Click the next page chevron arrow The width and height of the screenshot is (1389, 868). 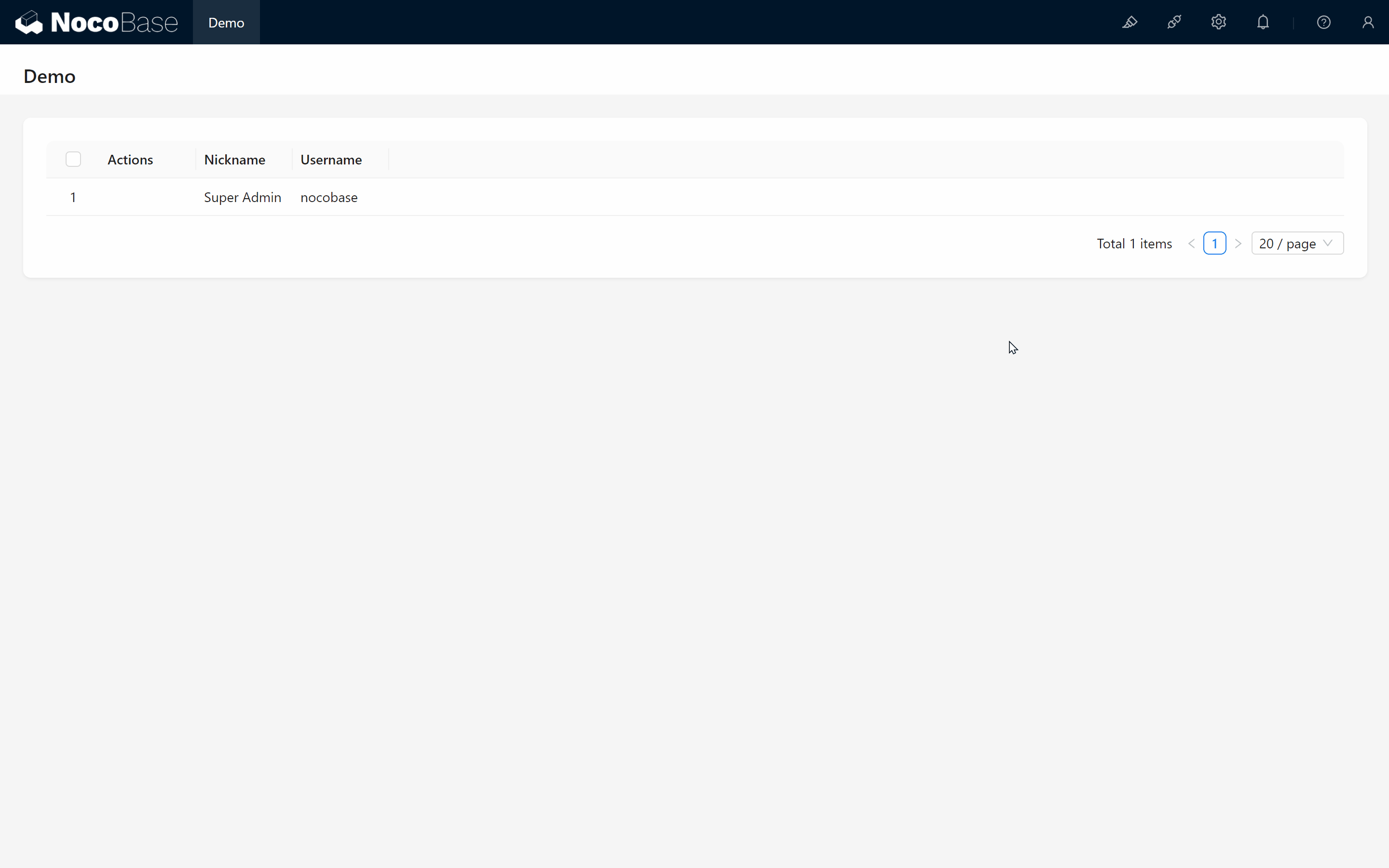[x=1238, y=243]
